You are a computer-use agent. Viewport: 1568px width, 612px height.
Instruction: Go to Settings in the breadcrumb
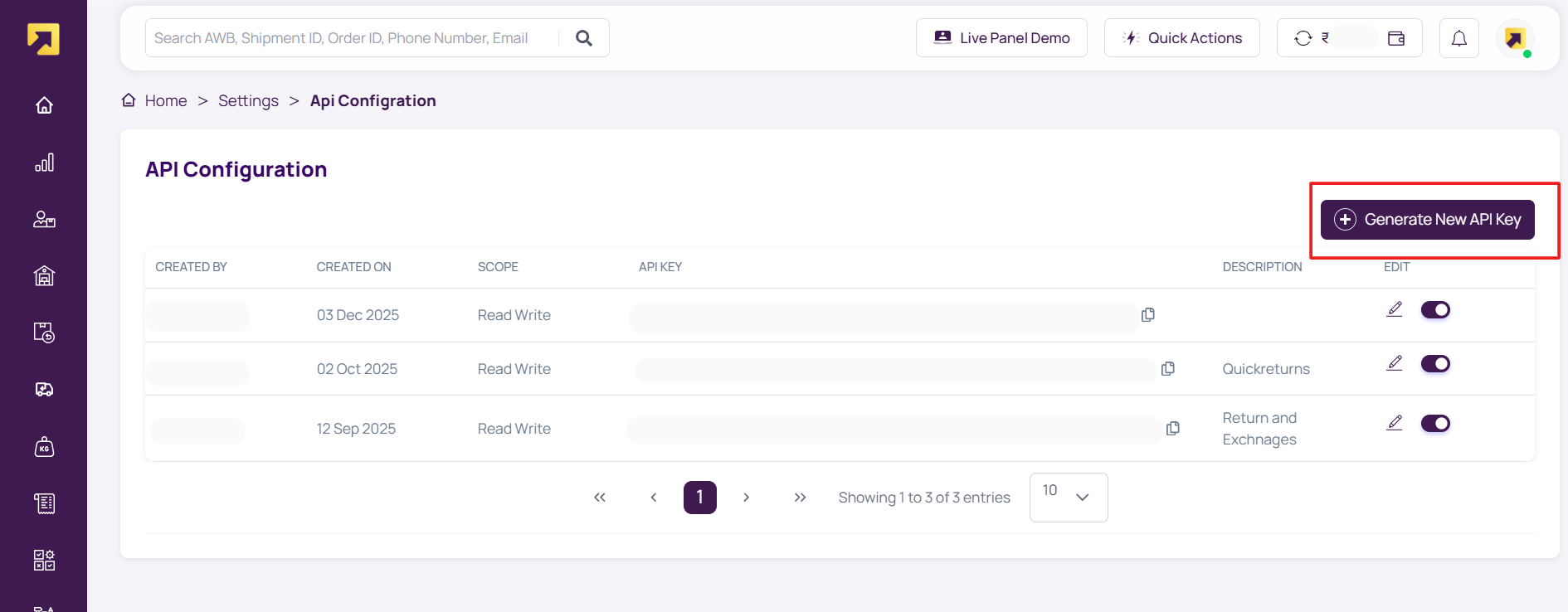pyautogui.click(x=248, y=101)
